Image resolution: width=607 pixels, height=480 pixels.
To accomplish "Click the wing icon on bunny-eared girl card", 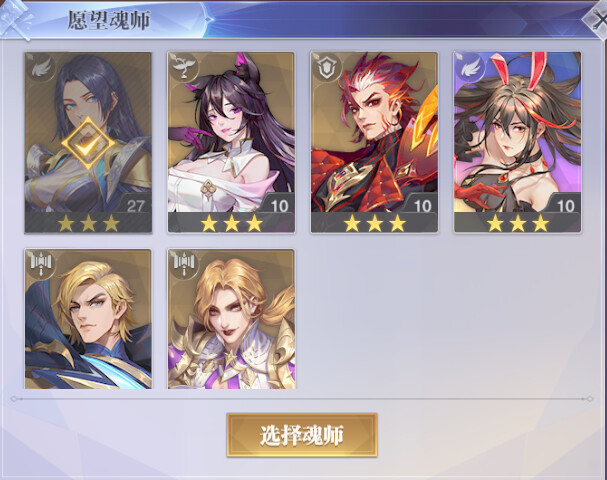I will coord(470,69).
